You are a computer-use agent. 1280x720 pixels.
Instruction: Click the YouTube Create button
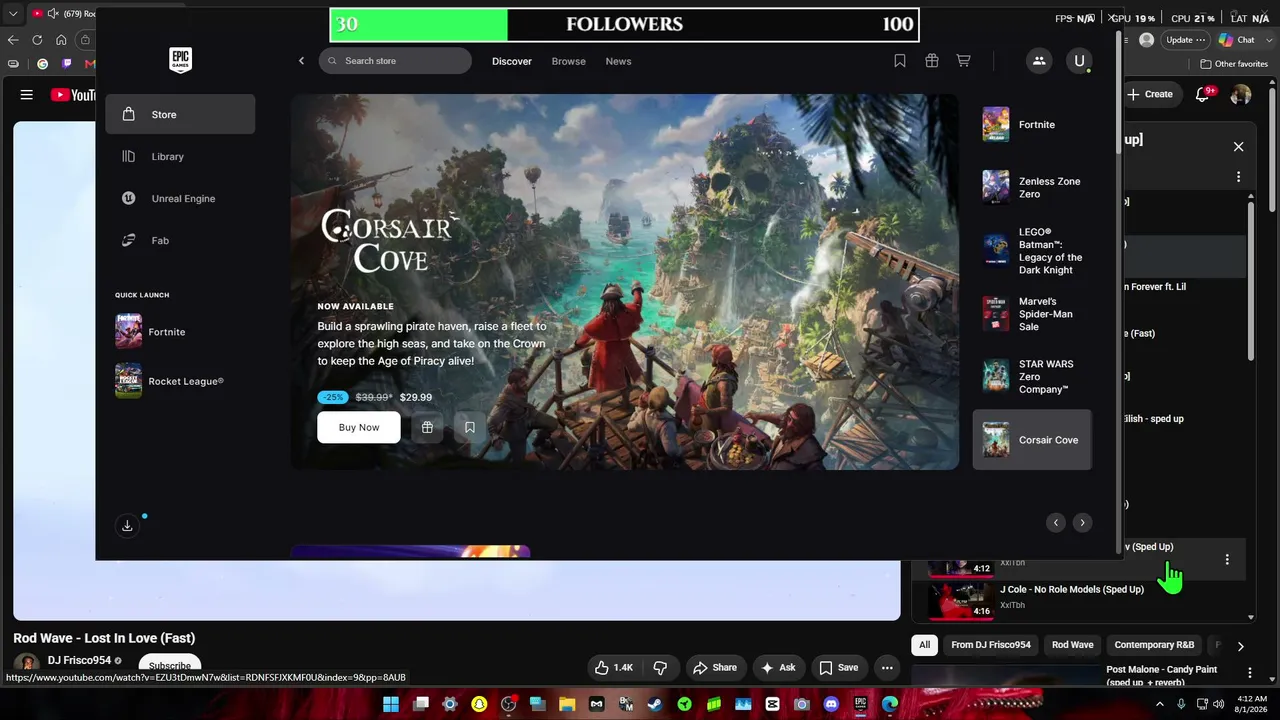[x=1150, y=94]
